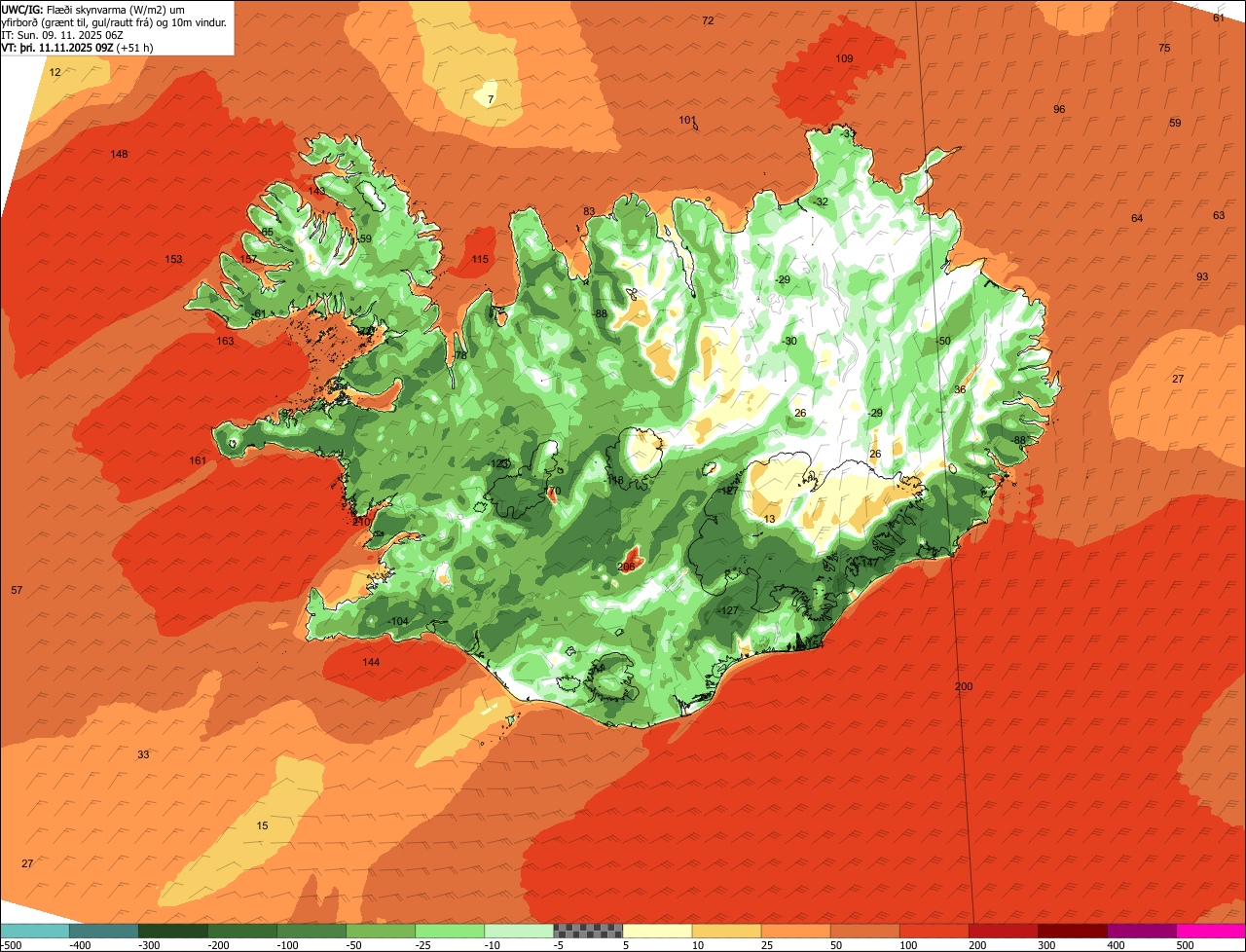The height and width of the screenshot is (952, 1246).
Task: Click the map value "93" near the right edge
Action: [1202, 276]
